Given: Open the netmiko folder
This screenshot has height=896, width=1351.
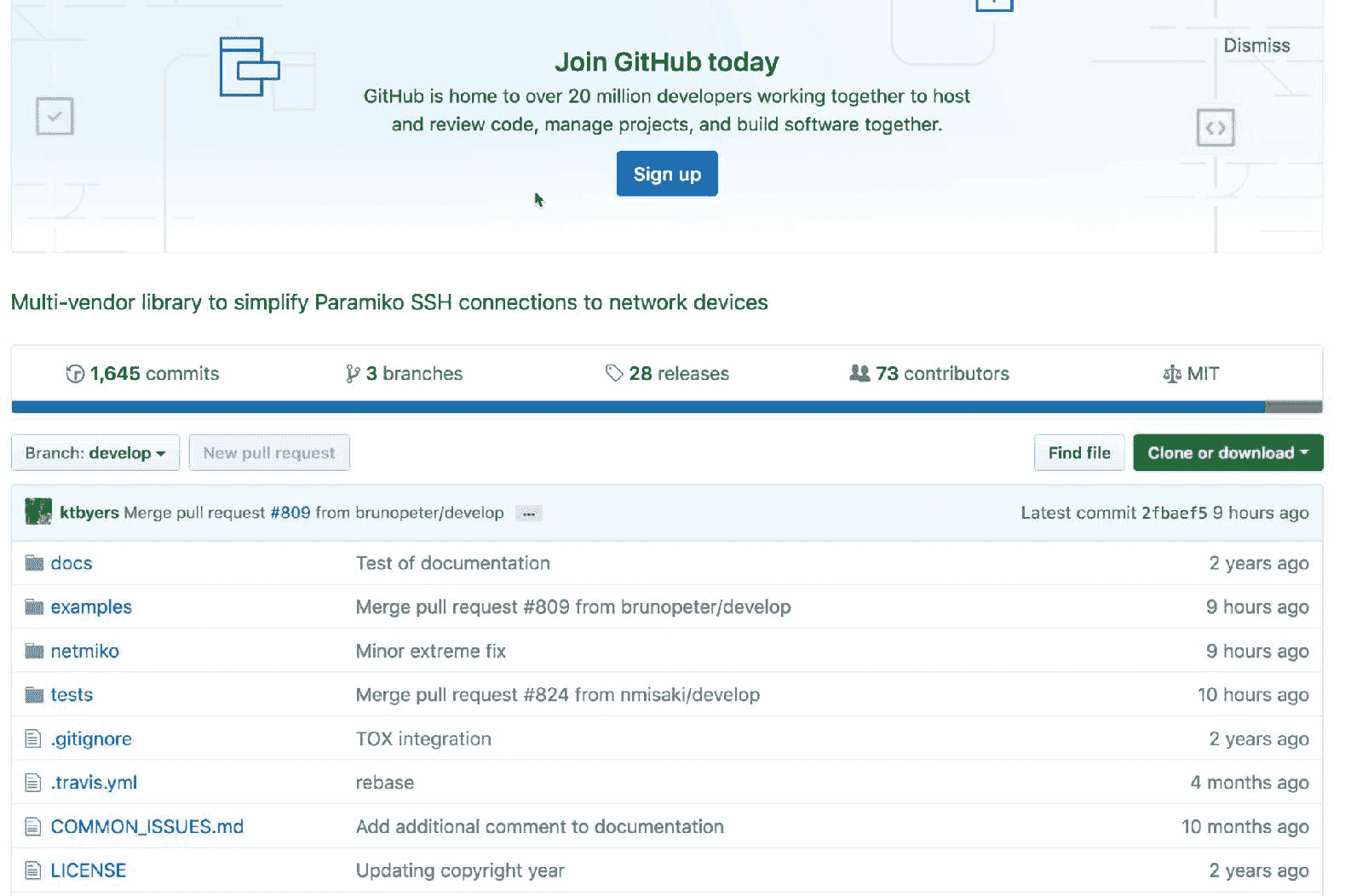Looking at the screenshot, I should pos(84,652).
